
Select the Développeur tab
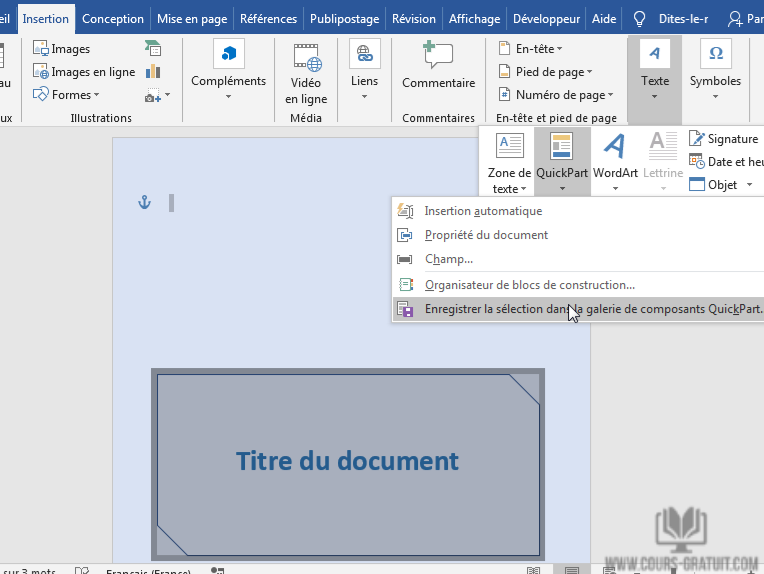tap(546, 19)
